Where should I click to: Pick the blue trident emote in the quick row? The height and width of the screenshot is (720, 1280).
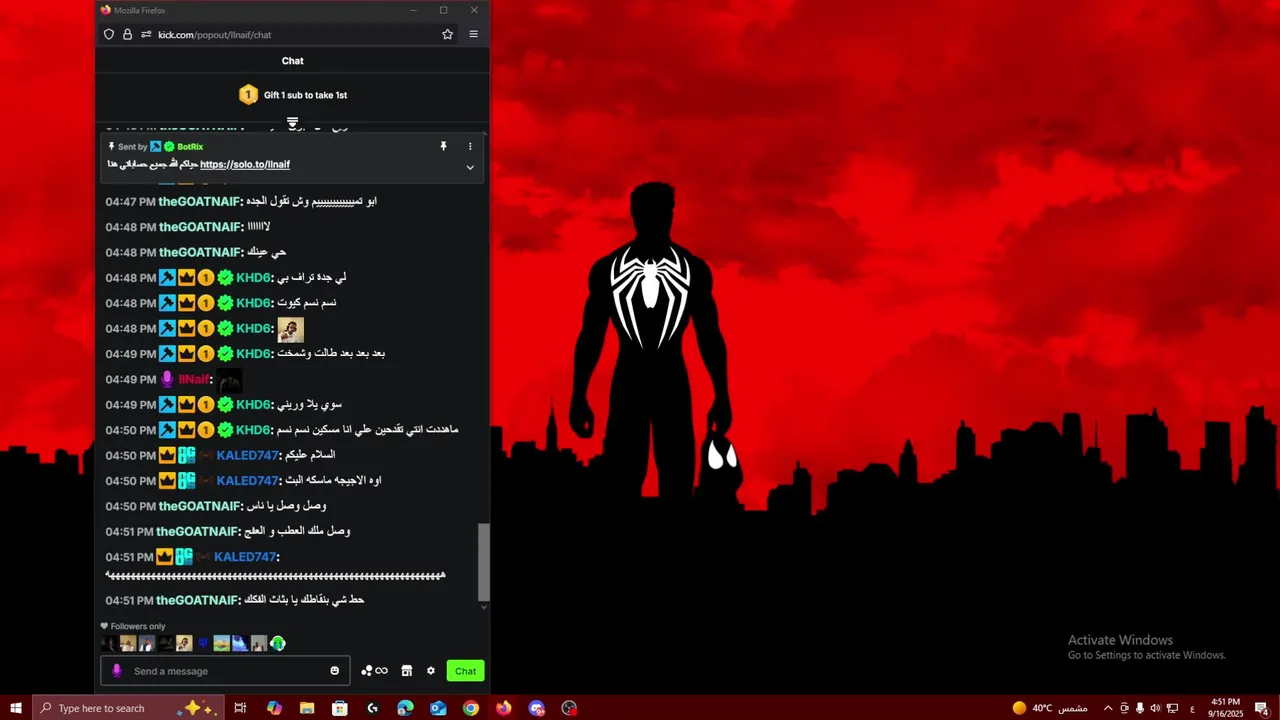203,644
